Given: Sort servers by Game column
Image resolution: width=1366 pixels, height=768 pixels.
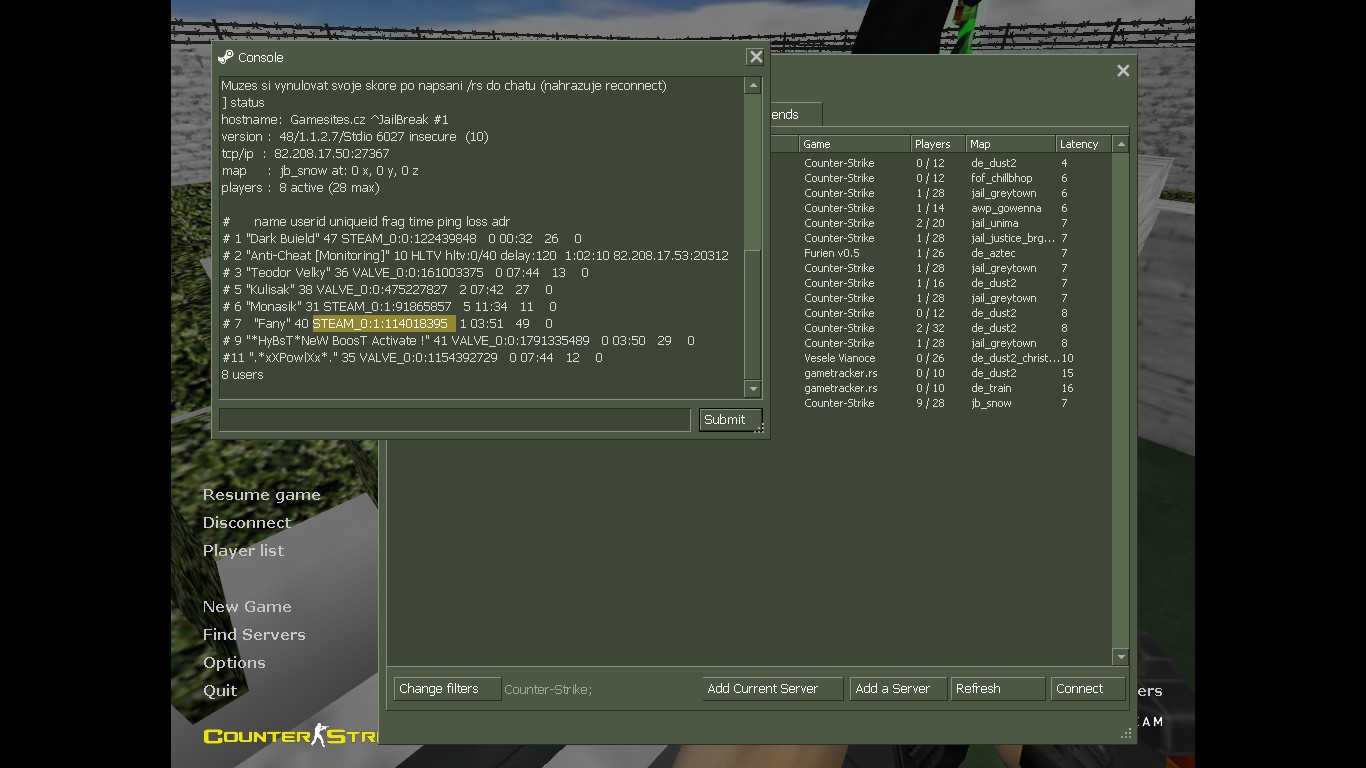Looking at the screenshot, I should [x=855, y=144].
